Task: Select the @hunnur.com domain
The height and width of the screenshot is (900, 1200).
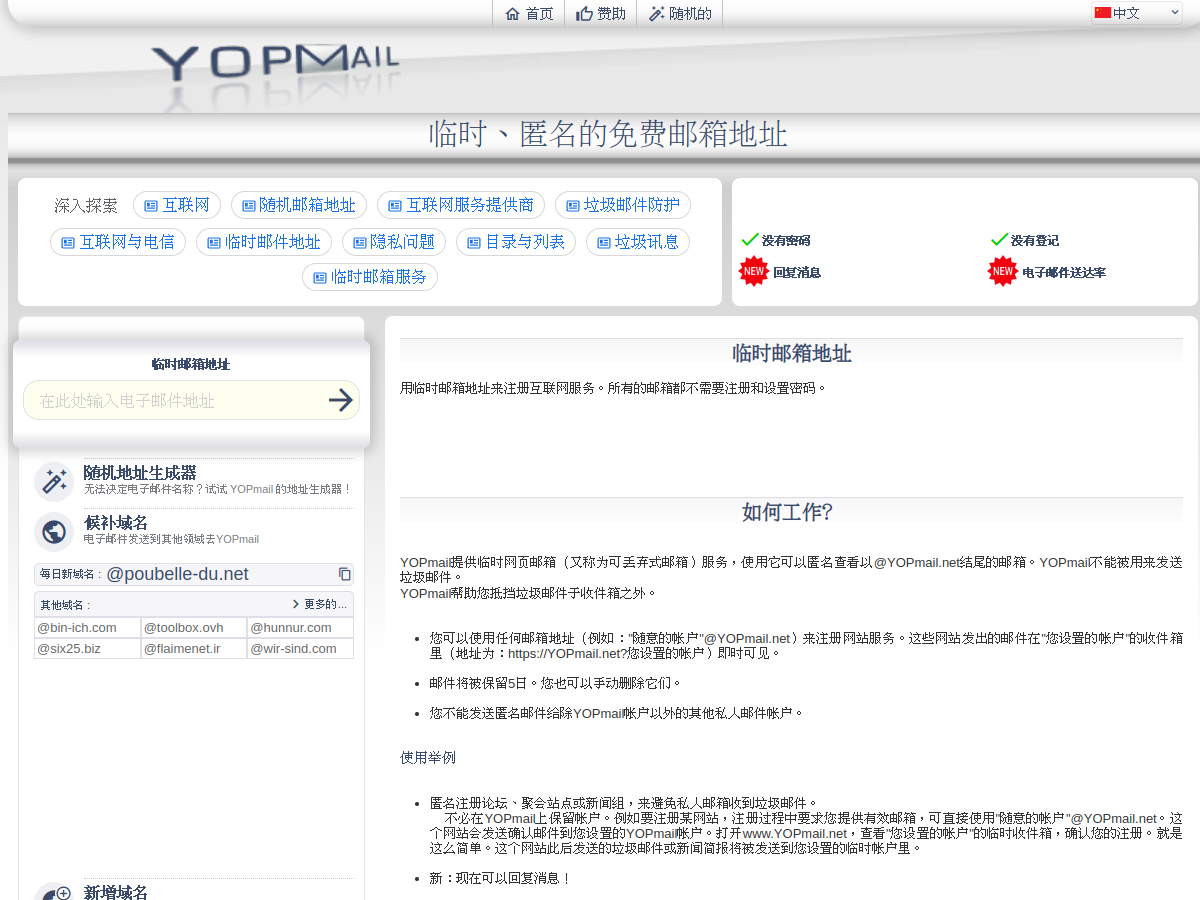Action: pyautogui.click(x=300, y=628)
